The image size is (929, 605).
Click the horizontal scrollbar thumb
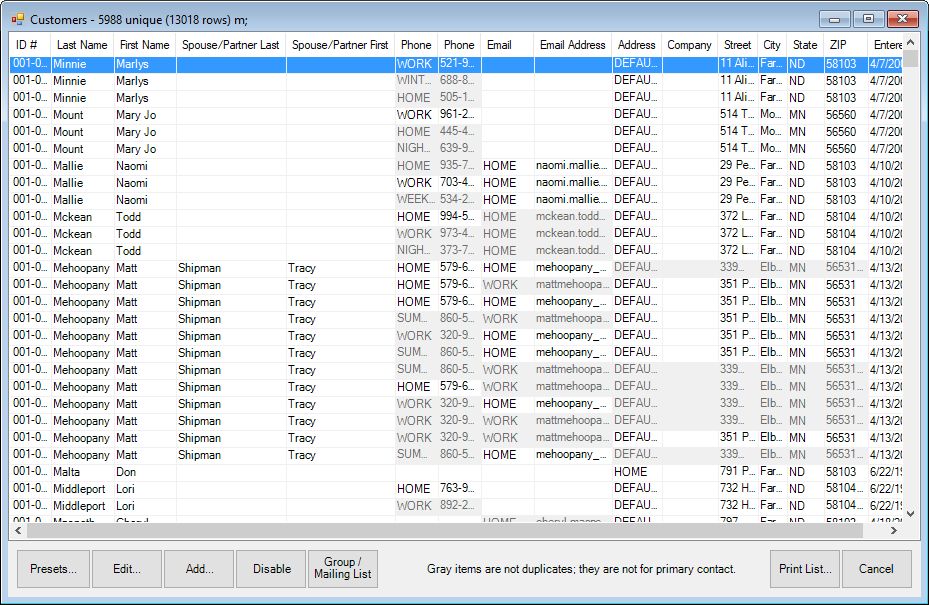click(444, 530)
